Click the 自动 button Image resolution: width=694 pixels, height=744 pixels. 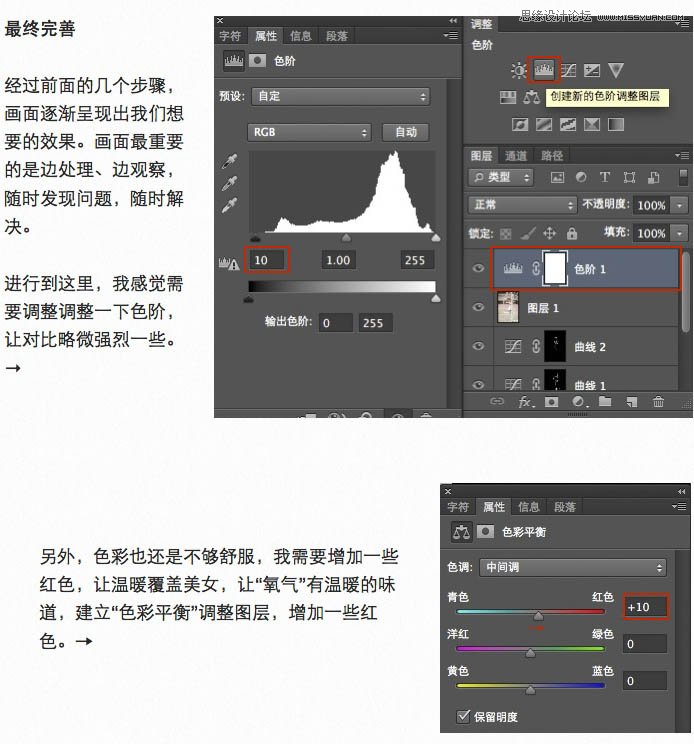pyautogui.click(x=406, y=132)
